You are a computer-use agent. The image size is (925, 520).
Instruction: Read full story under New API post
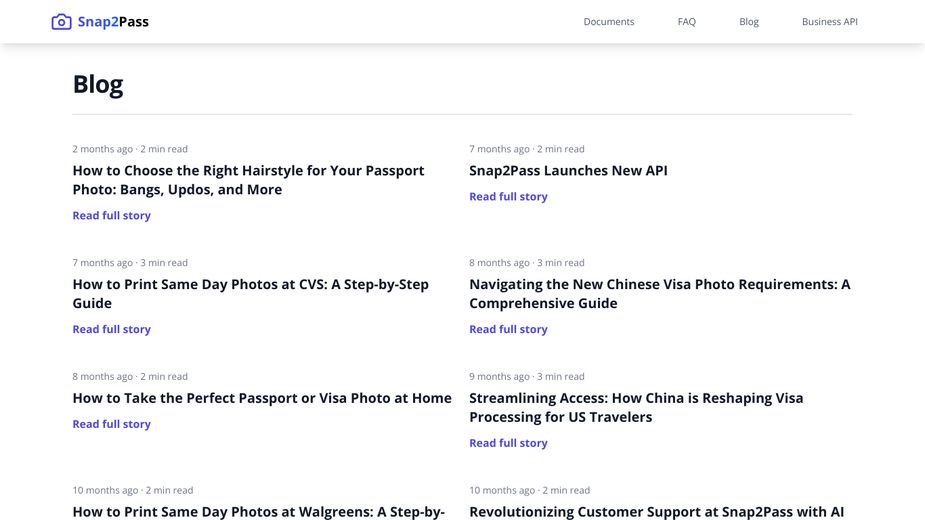508,197
